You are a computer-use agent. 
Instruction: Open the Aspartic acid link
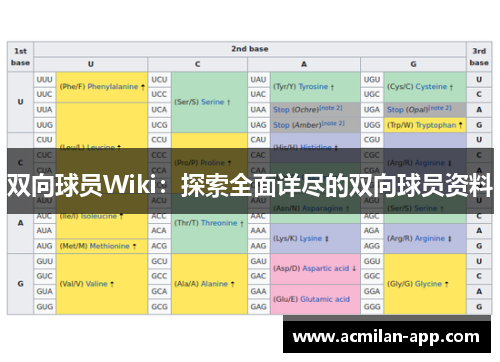326,268
